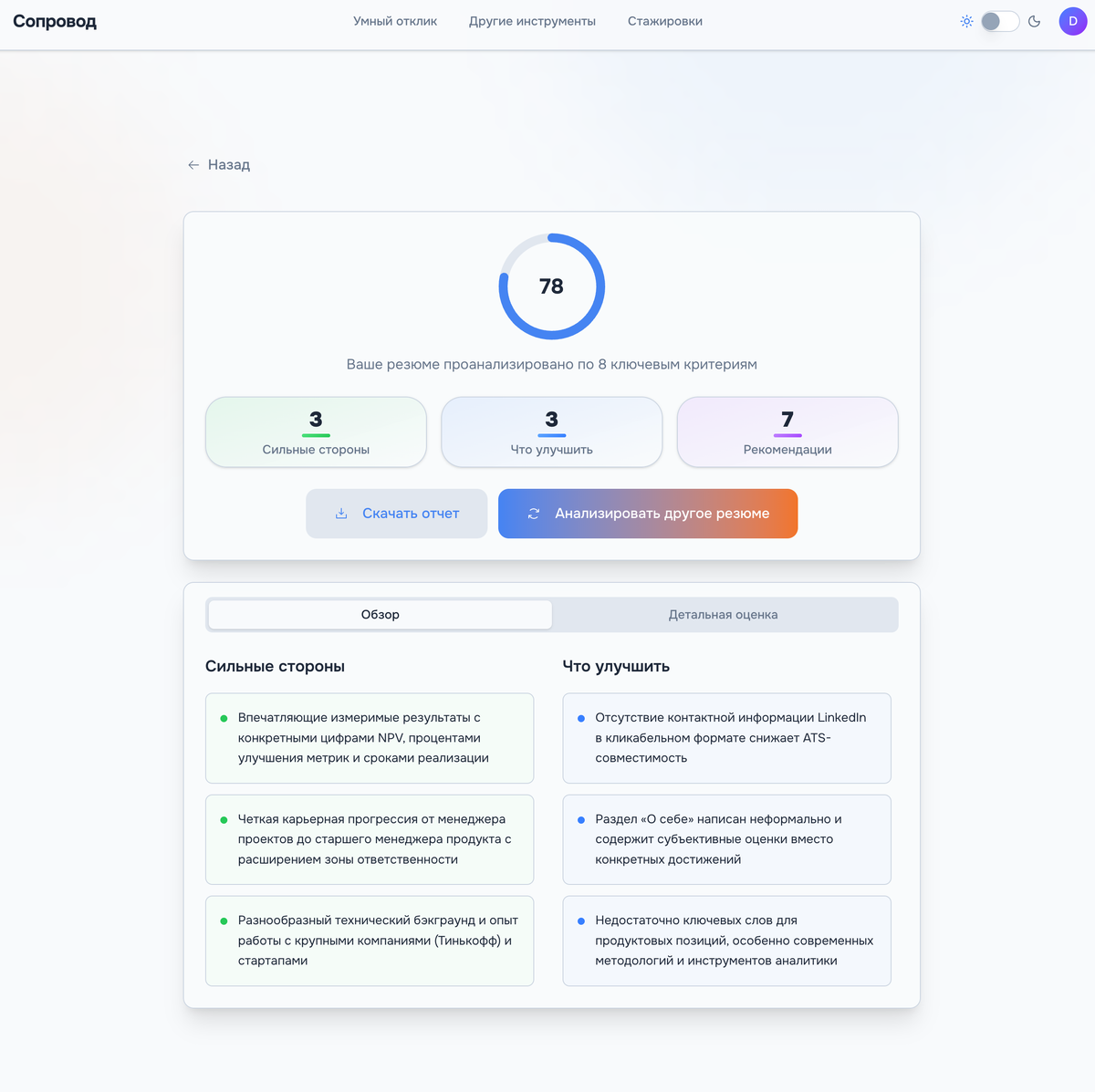Select the Сильные стороны summary card
The height and width of the screenshot is (1092, 1095).
coord(316,432)
